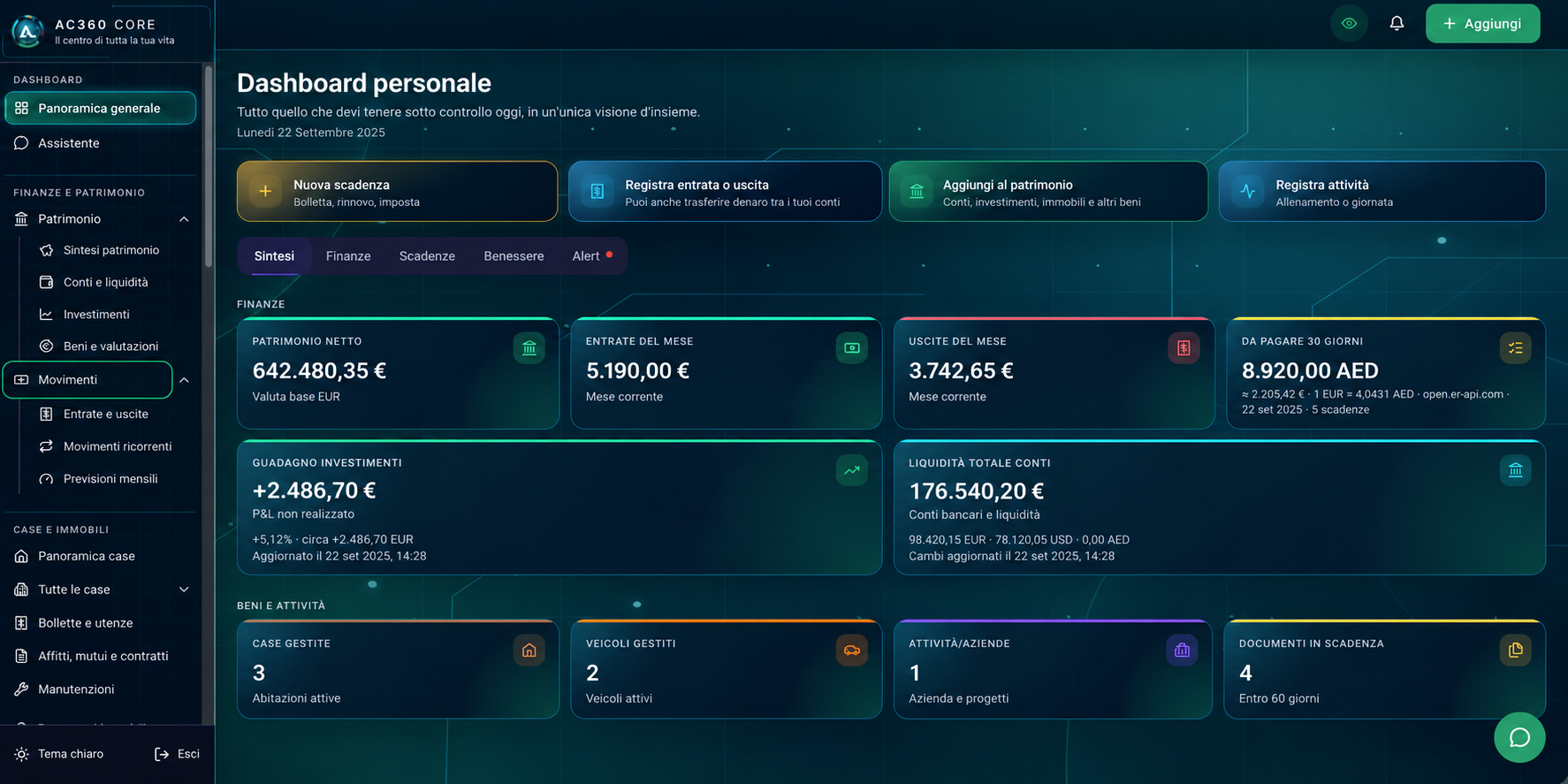Click Investimenti chart icon in sidebar
1568x784 pixels.
tap(46, 314)
